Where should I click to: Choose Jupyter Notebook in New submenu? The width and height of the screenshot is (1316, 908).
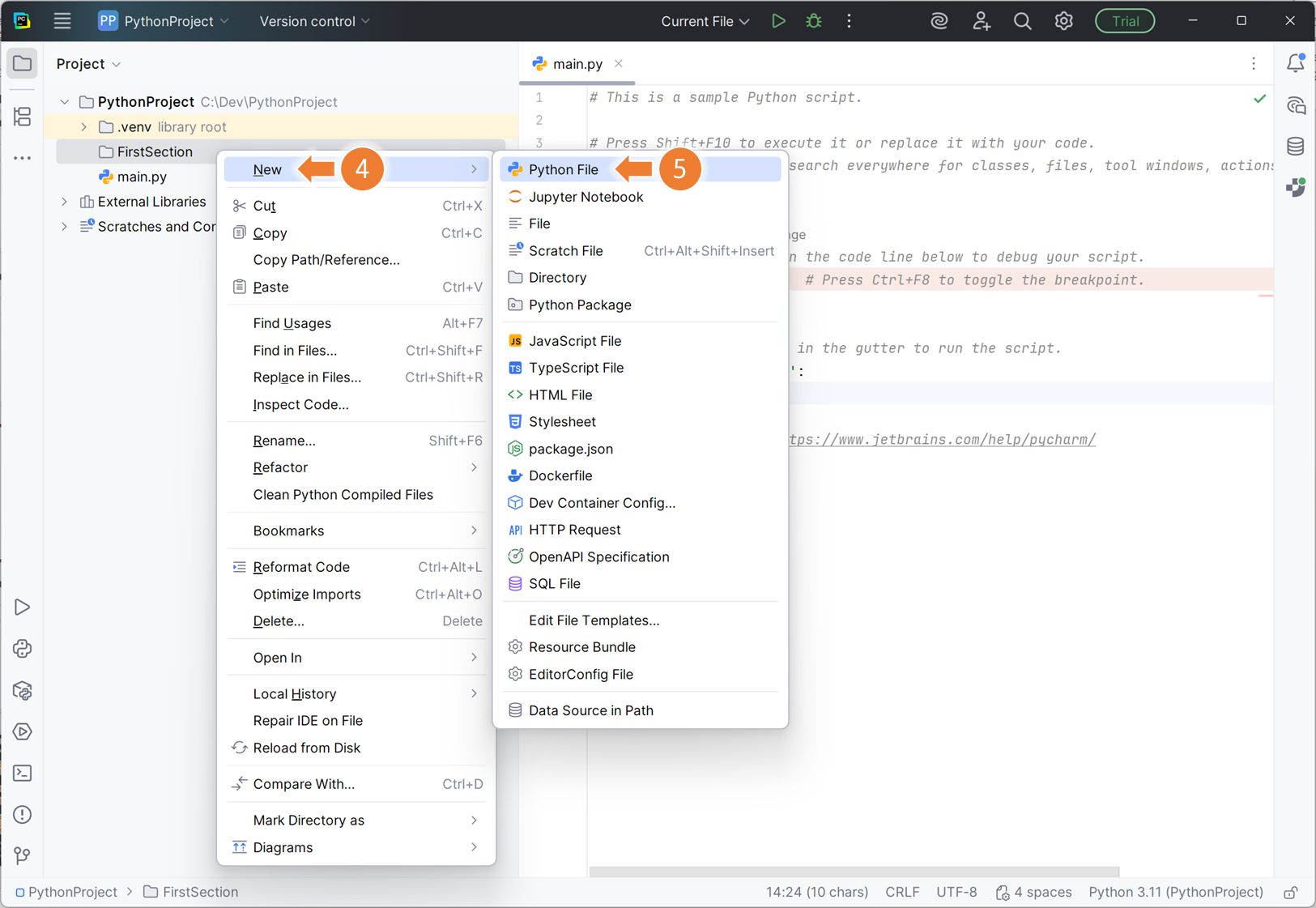[x=641, y=197]
